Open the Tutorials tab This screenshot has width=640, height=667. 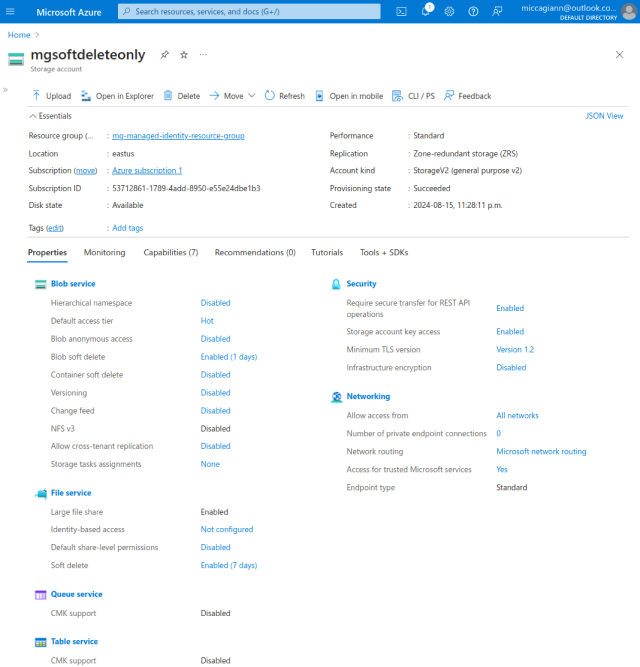pyautogui.click(x=327, y=253)
